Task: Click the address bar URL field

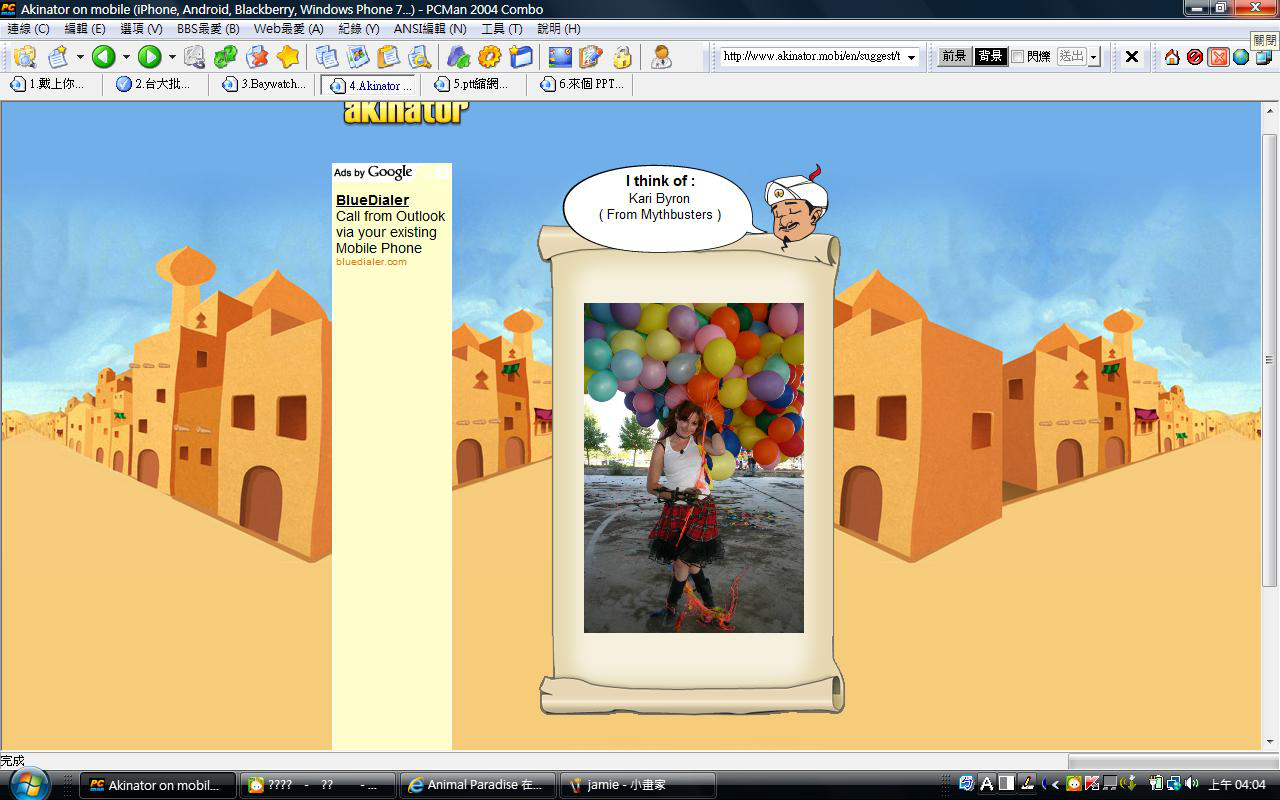Action: [x=811, y=56]
